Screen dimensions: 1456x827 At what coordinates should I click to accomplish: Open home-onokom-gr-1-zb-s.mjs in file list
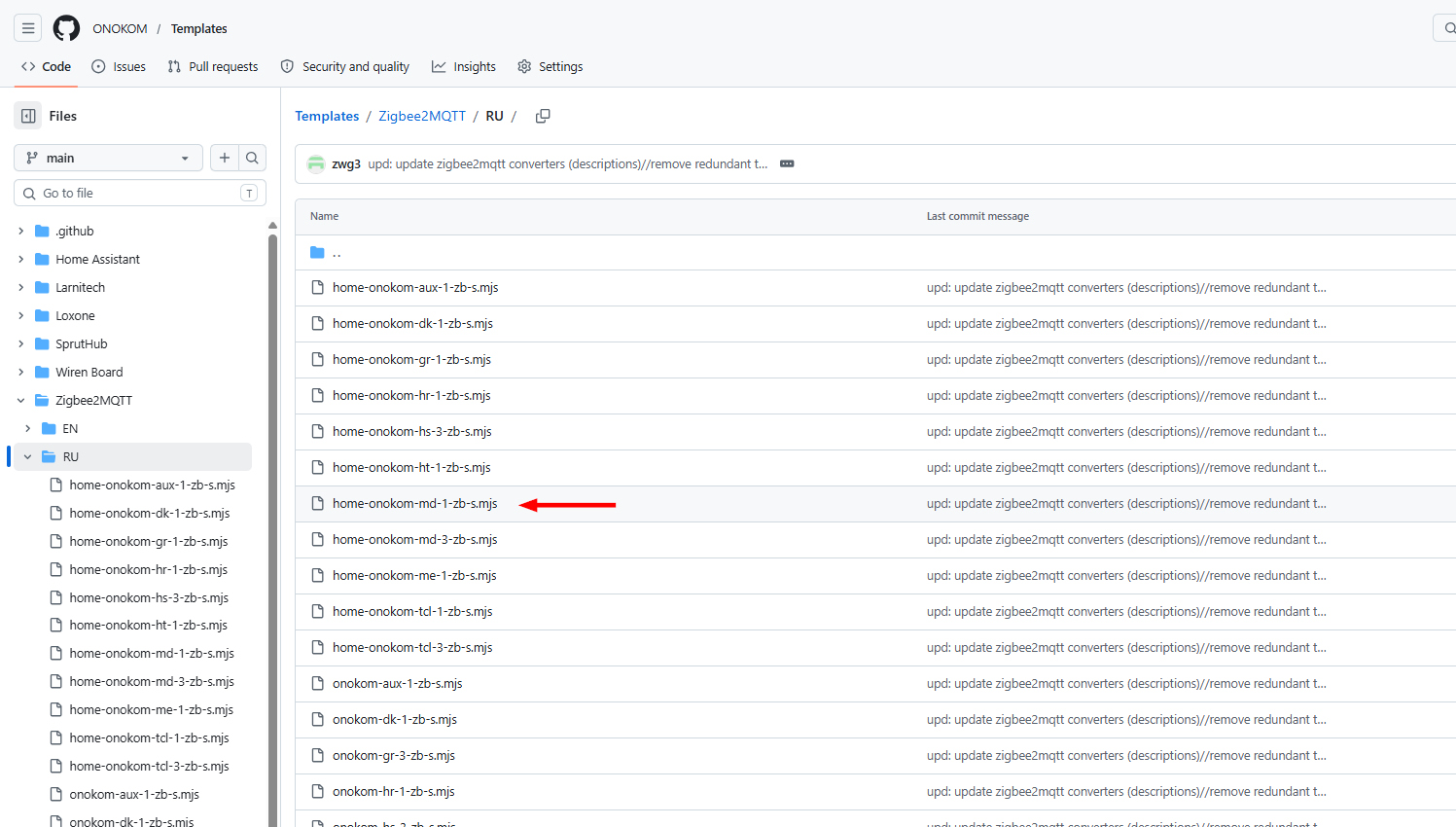411,360
